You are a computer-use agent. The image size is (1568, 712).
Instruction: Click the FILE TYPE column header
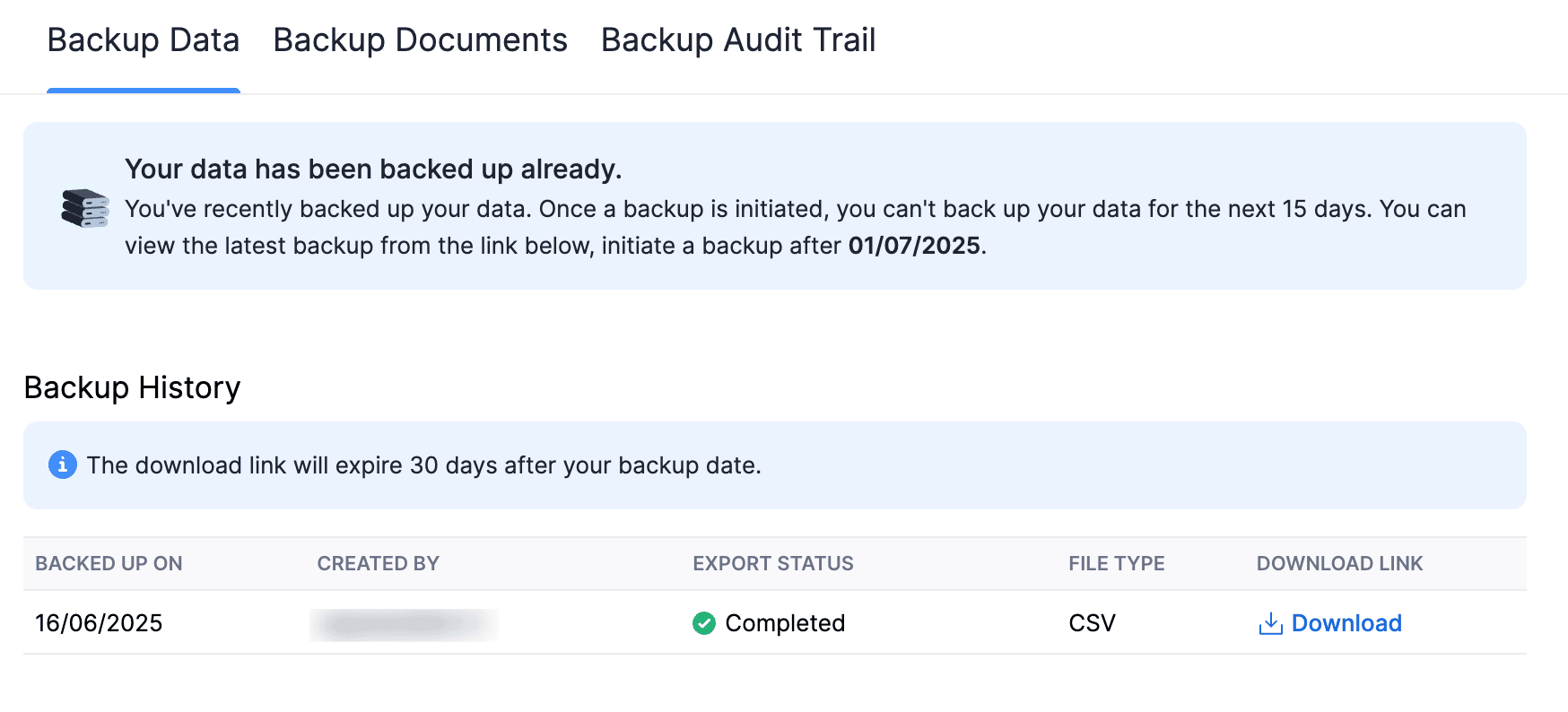(1116, 563)
